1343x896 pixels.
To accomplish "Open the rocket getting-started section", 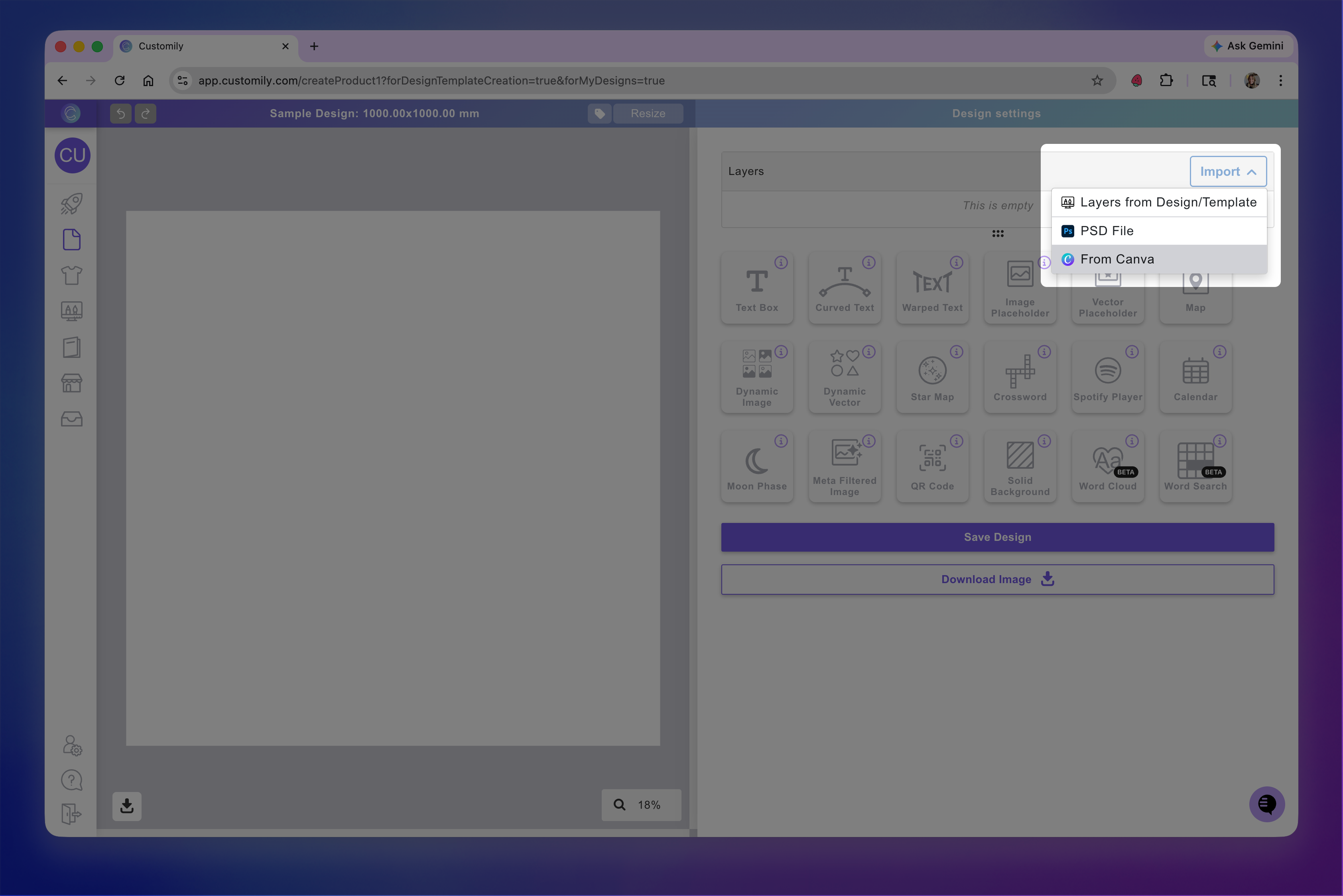I will click(x=71, y=203).
